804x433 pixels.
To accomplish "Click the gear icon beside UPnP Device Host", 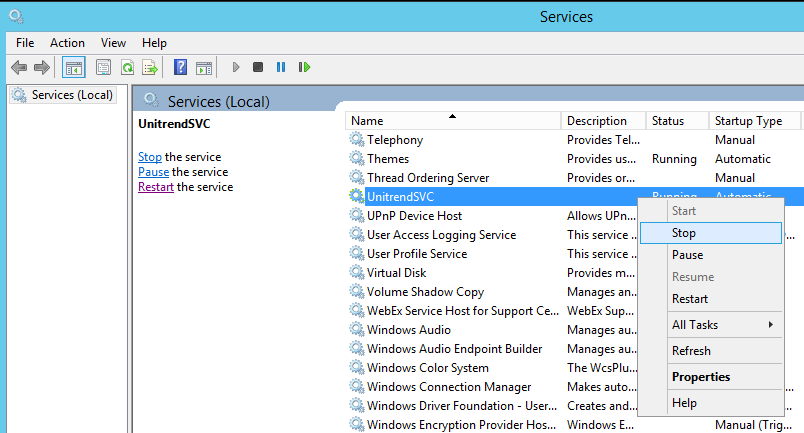I will 357,215.
